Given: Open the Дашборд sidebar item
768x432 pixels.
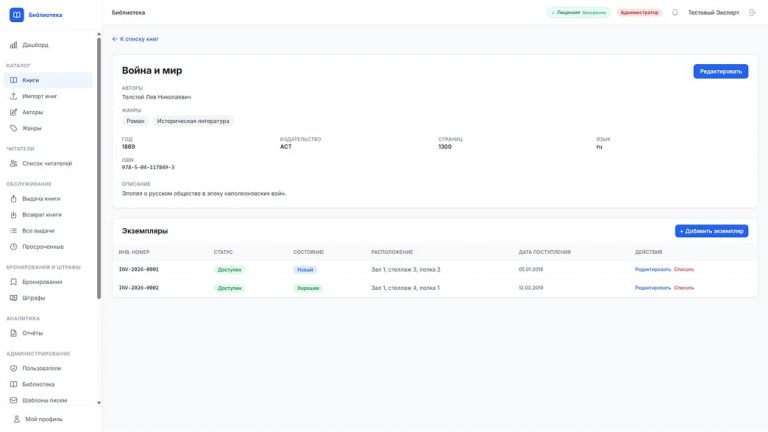Looking at the screenshot, I should click(48, 45).
